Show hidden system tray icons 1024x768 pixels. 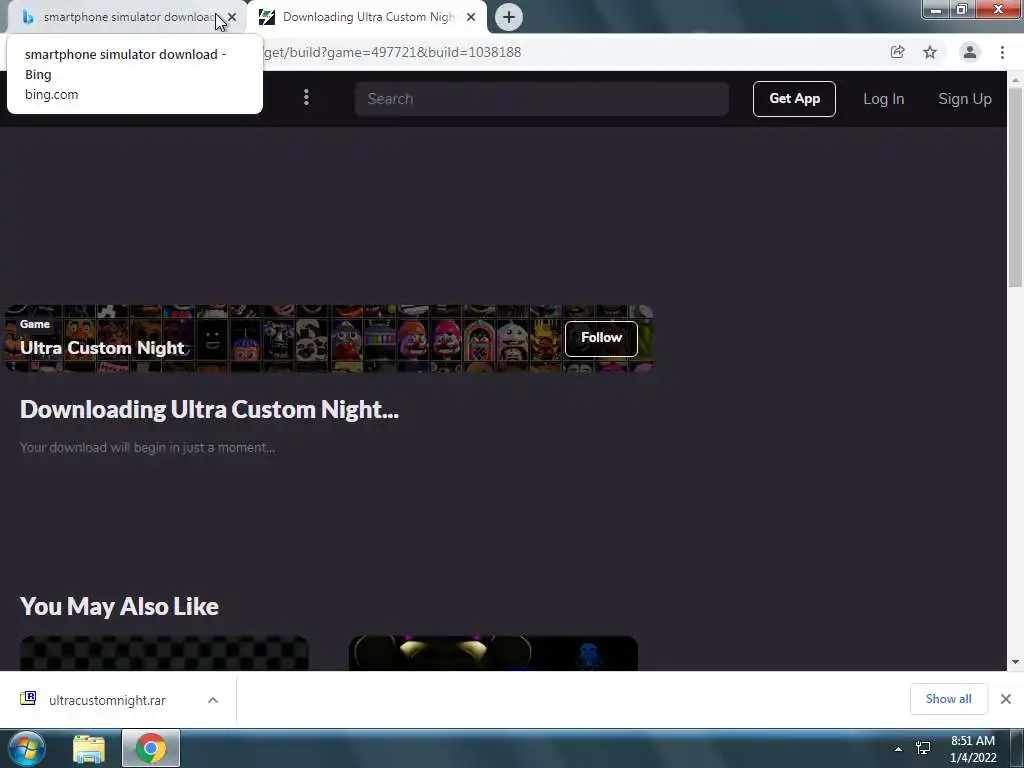(x=898, y=749)
